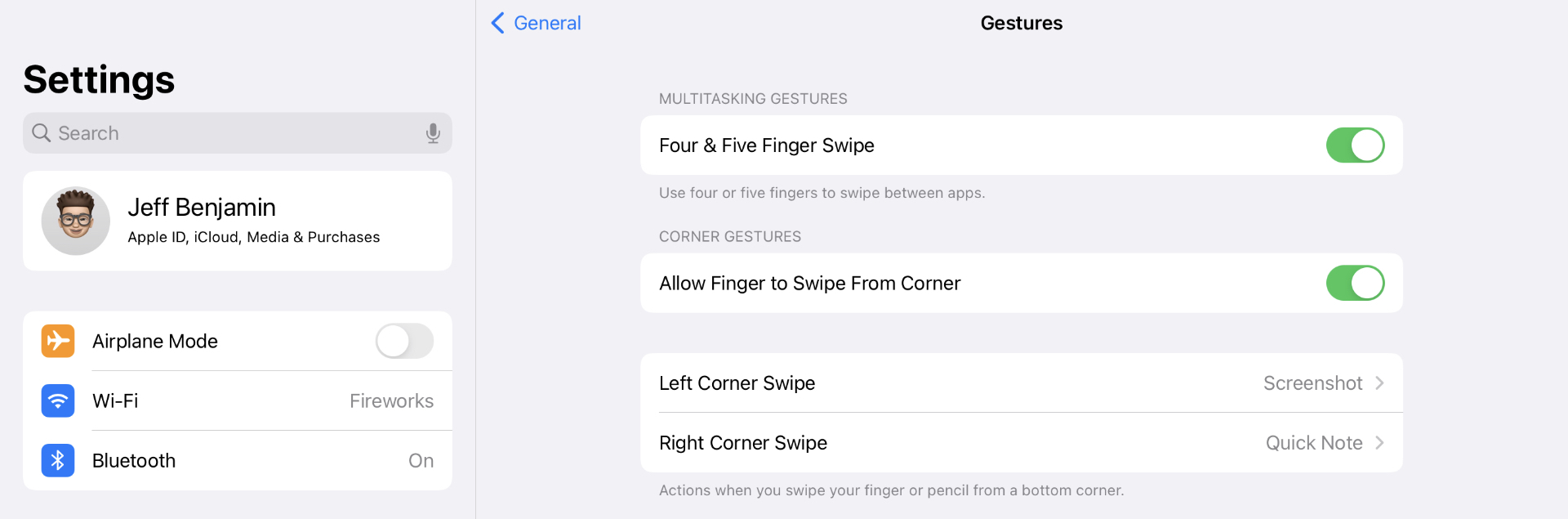Click the back chevron arrow icon
The width and height of the screenshot is (1568, 519).
(497, 23)
